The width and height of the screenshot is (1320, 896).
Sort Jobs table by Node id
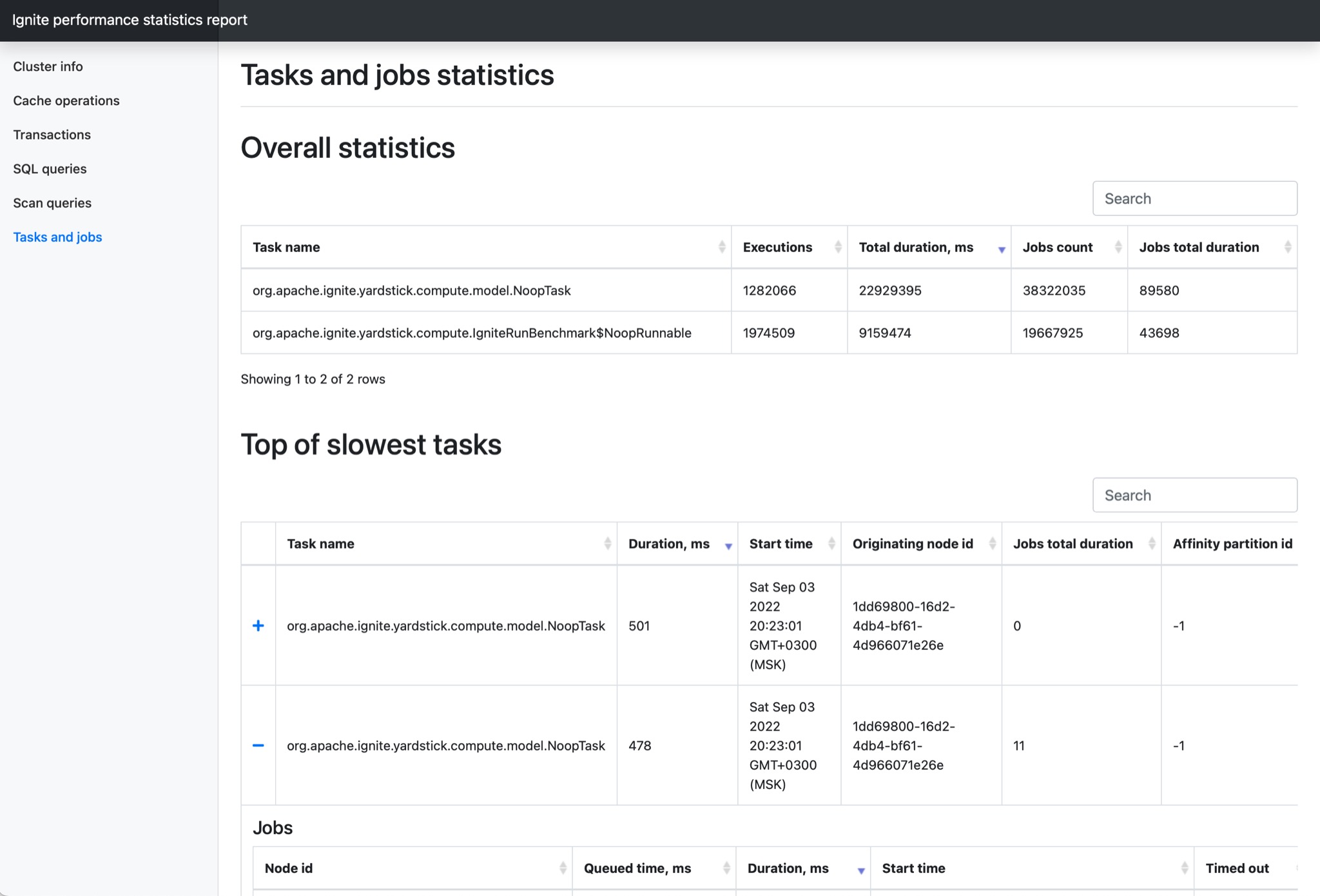[562, 868]
